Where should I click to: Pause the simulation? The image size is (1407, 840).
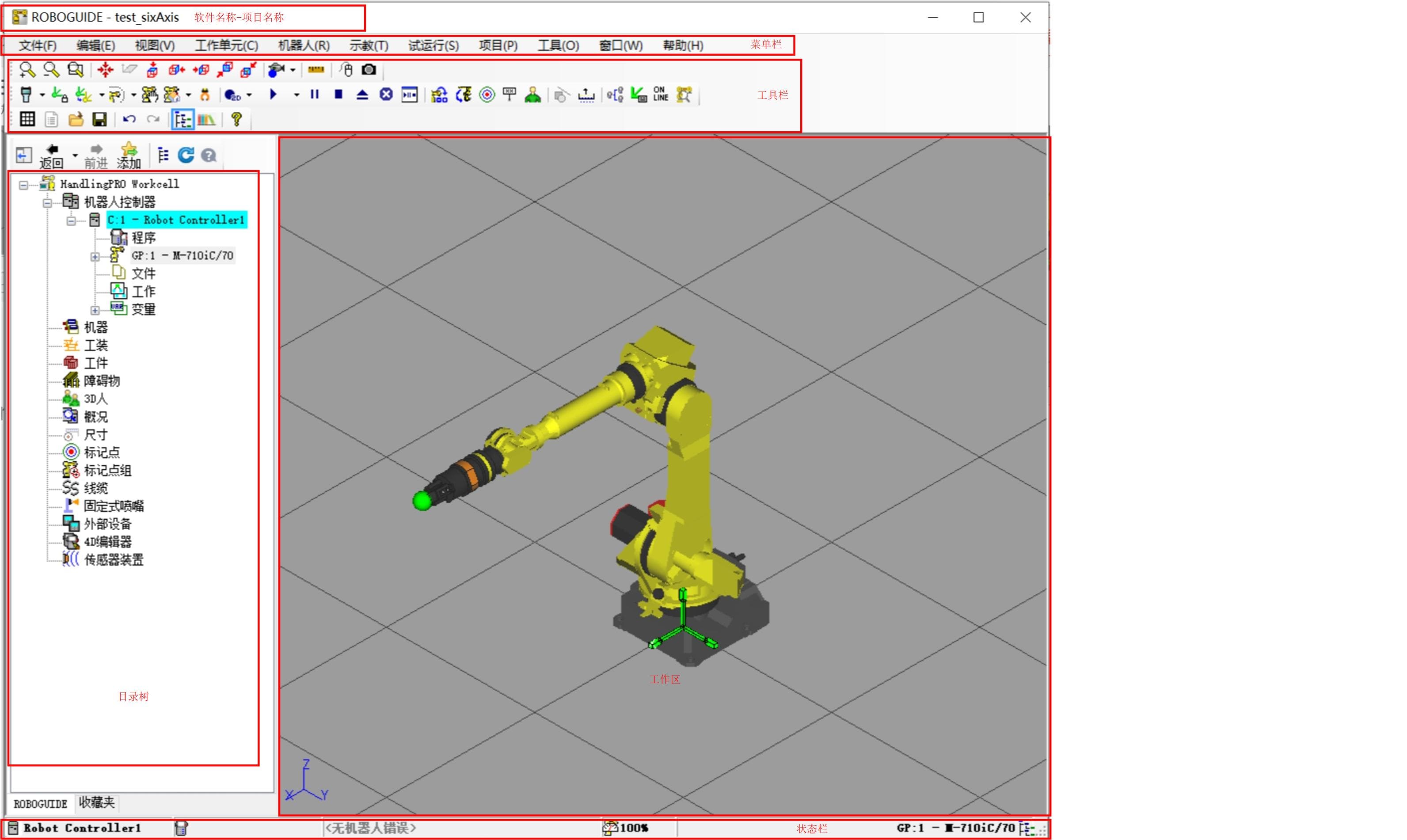click(315, 95)
